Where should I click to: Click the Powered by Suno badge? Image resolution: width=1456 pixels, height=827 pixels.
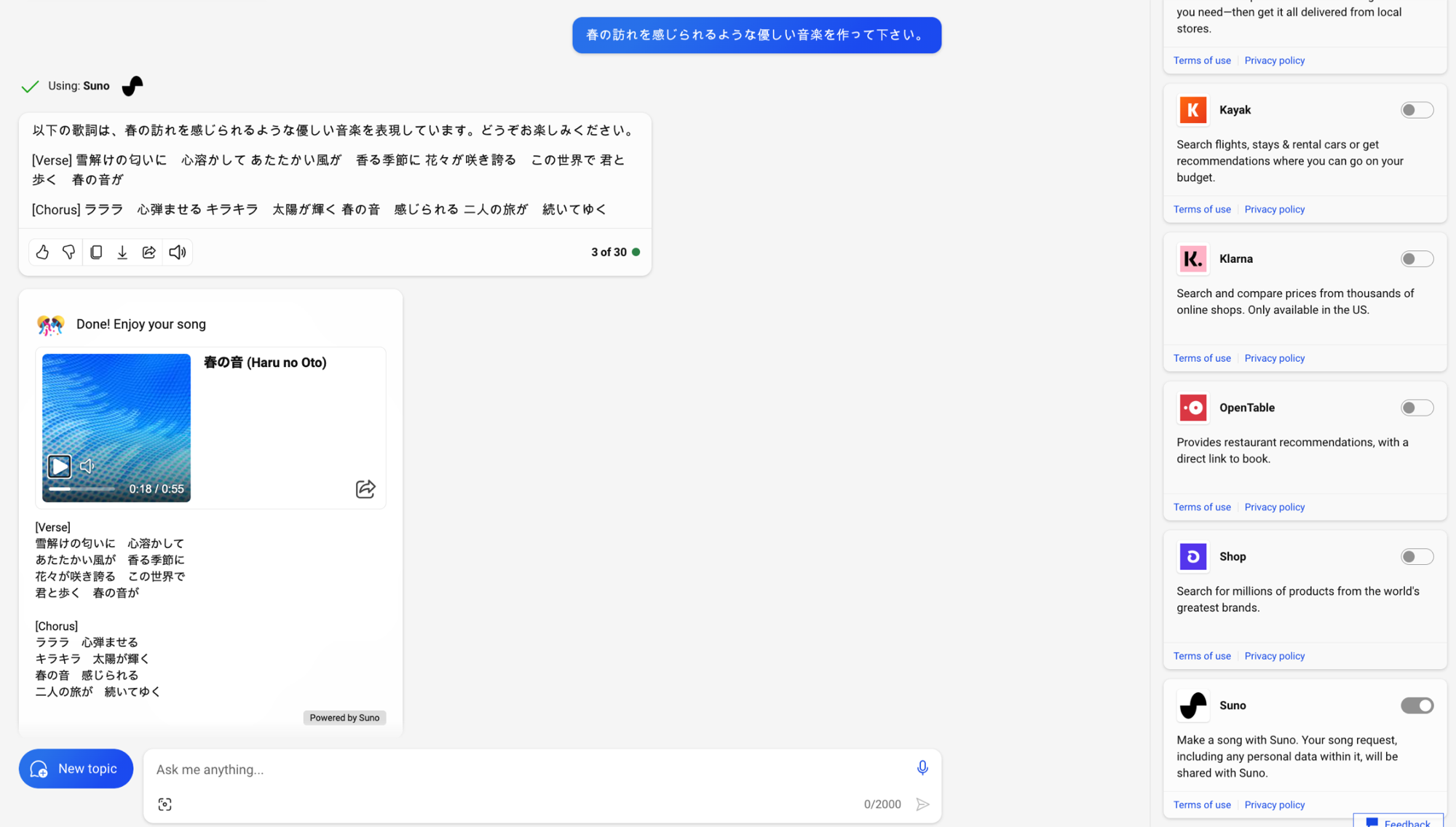pos(344,718)
